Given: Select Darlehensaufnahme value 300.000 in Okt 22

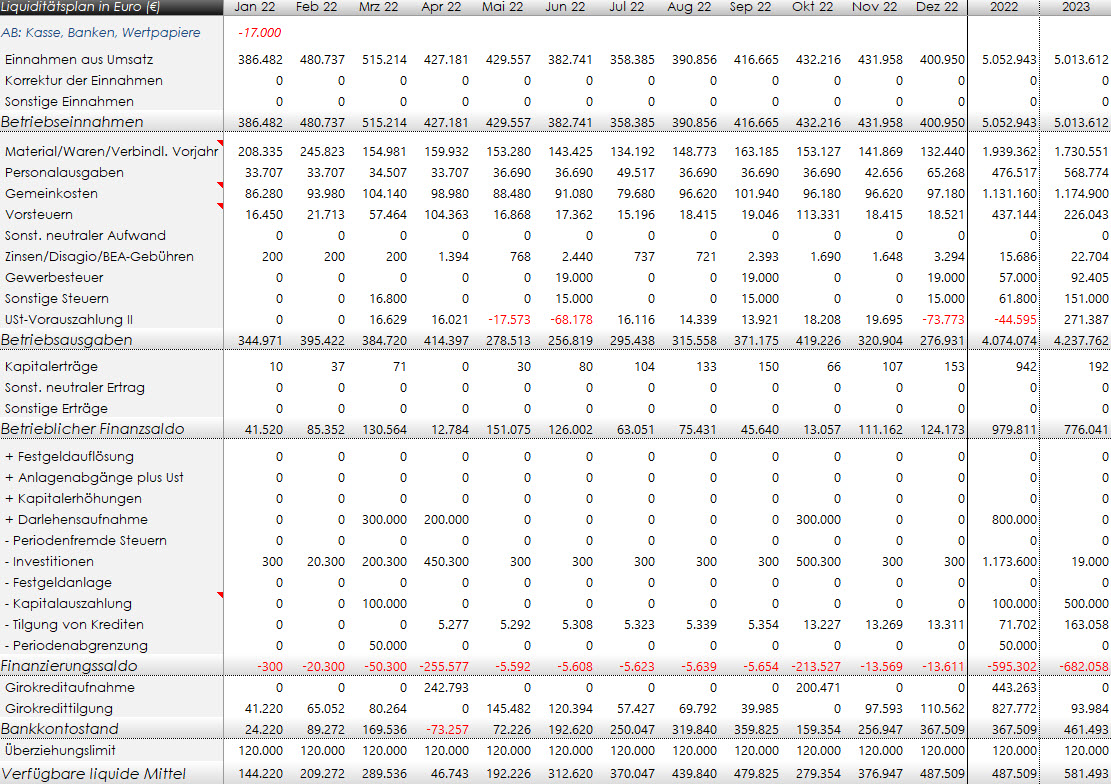Looking at the screenshot, I should tap(818, 520).
